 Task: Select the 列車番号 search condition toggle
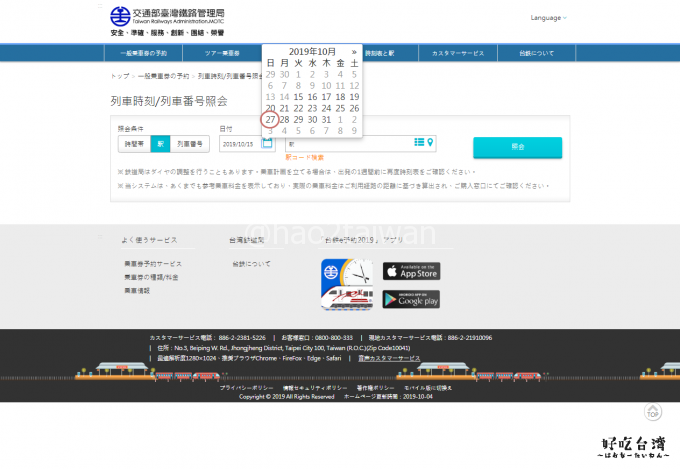[x=188, y=144]
